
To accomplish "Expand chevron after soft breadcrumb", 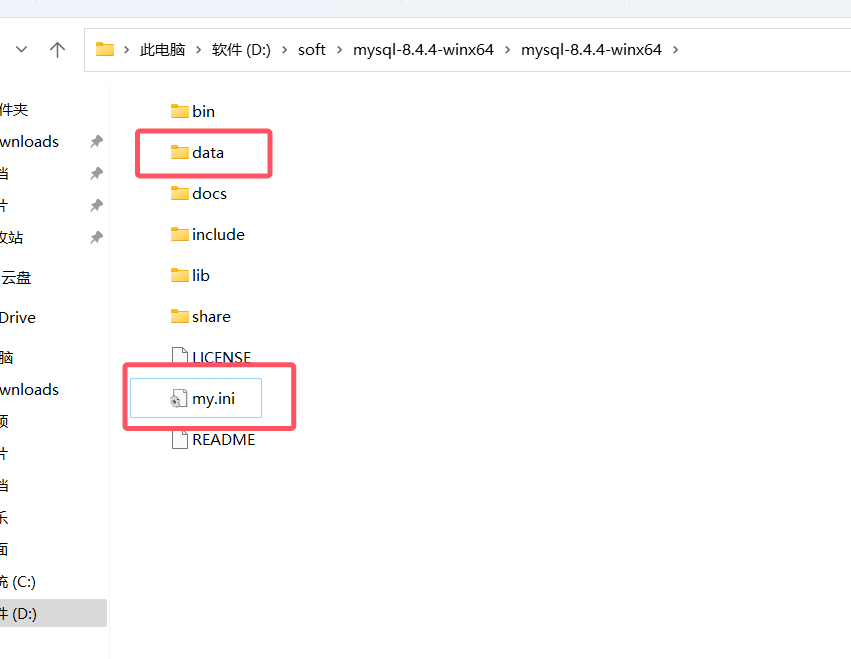I will coord(340,50).
